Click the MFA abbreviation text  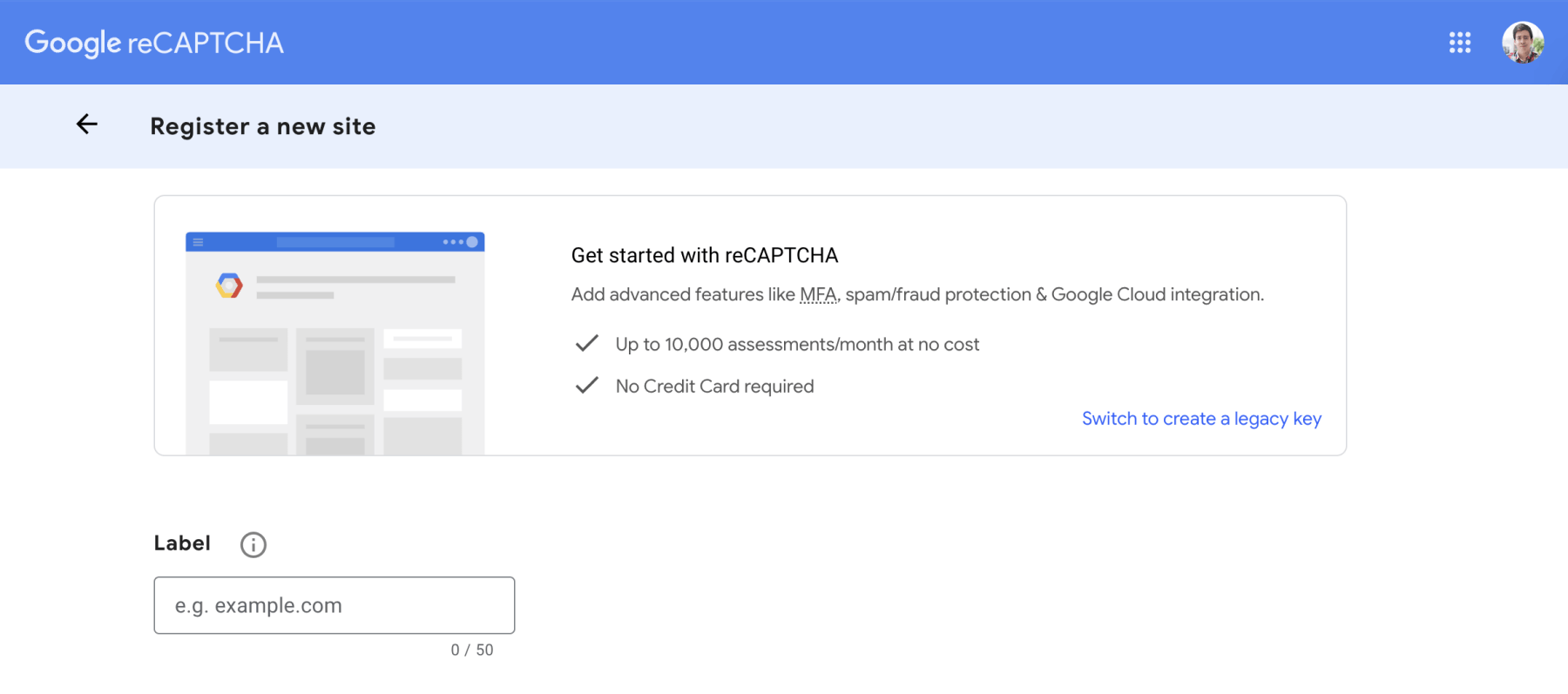818,295
